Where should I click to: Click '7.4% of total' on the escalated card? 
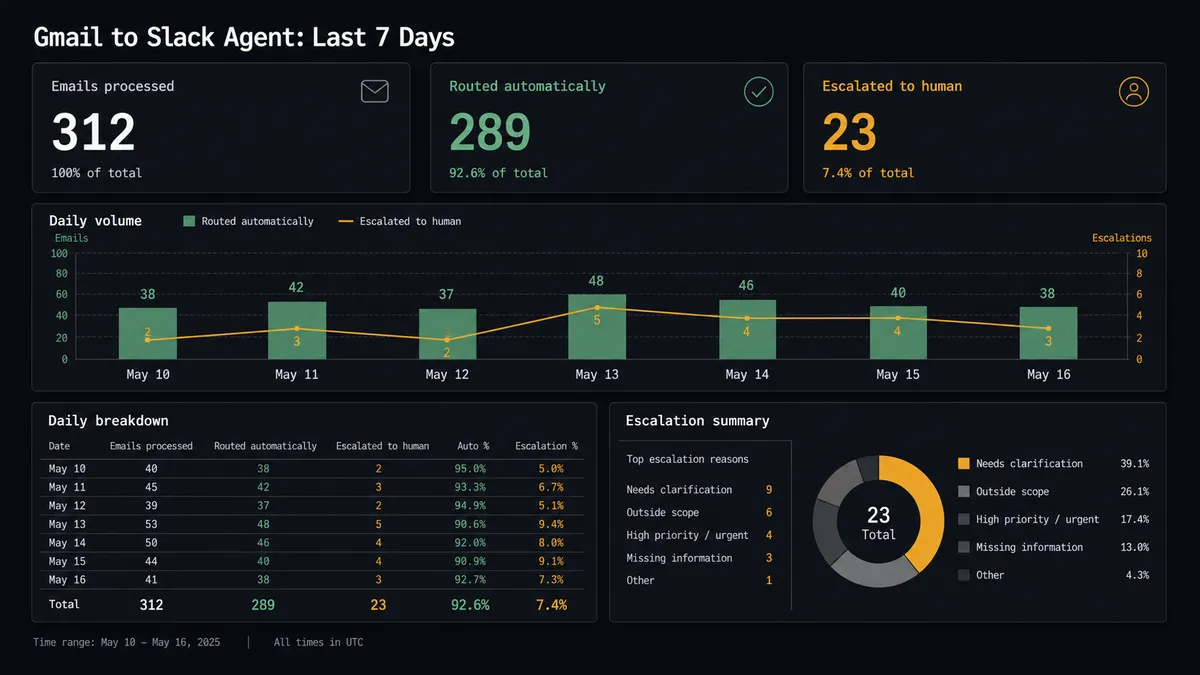pos(868,173)
